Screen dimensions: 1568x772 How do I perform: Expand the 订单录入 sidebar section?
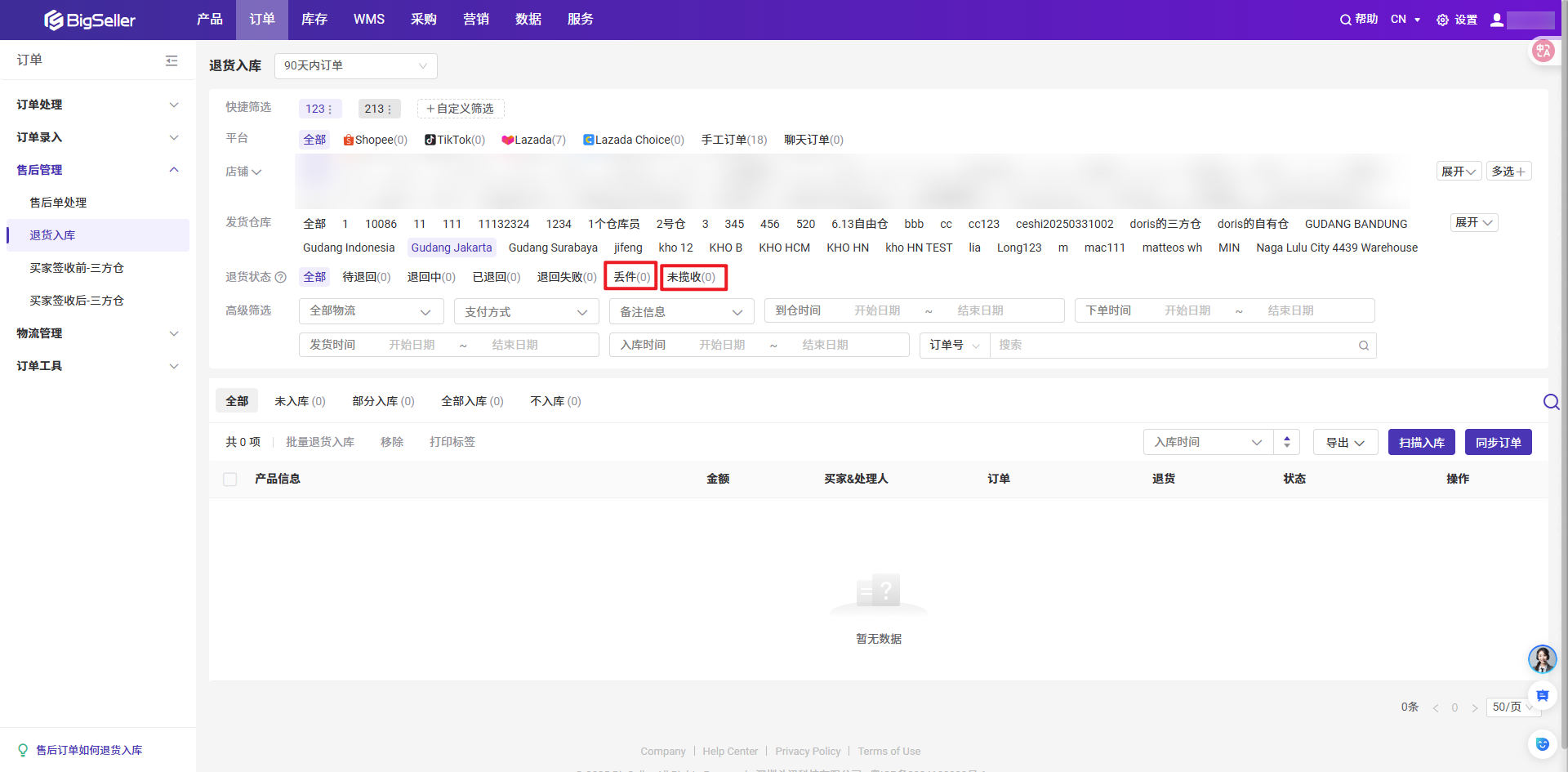point(98,137)
